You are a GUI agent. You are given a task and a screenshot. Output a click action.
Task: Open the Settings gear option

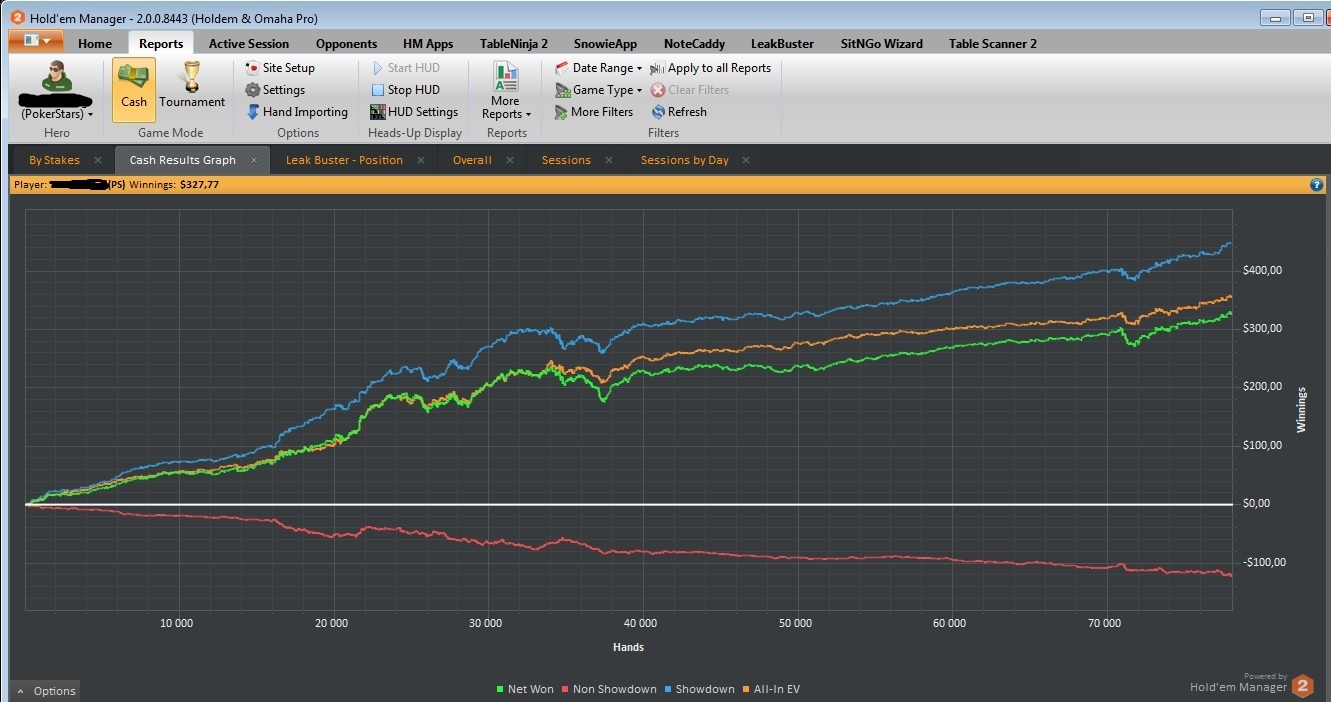pos(253,90)
